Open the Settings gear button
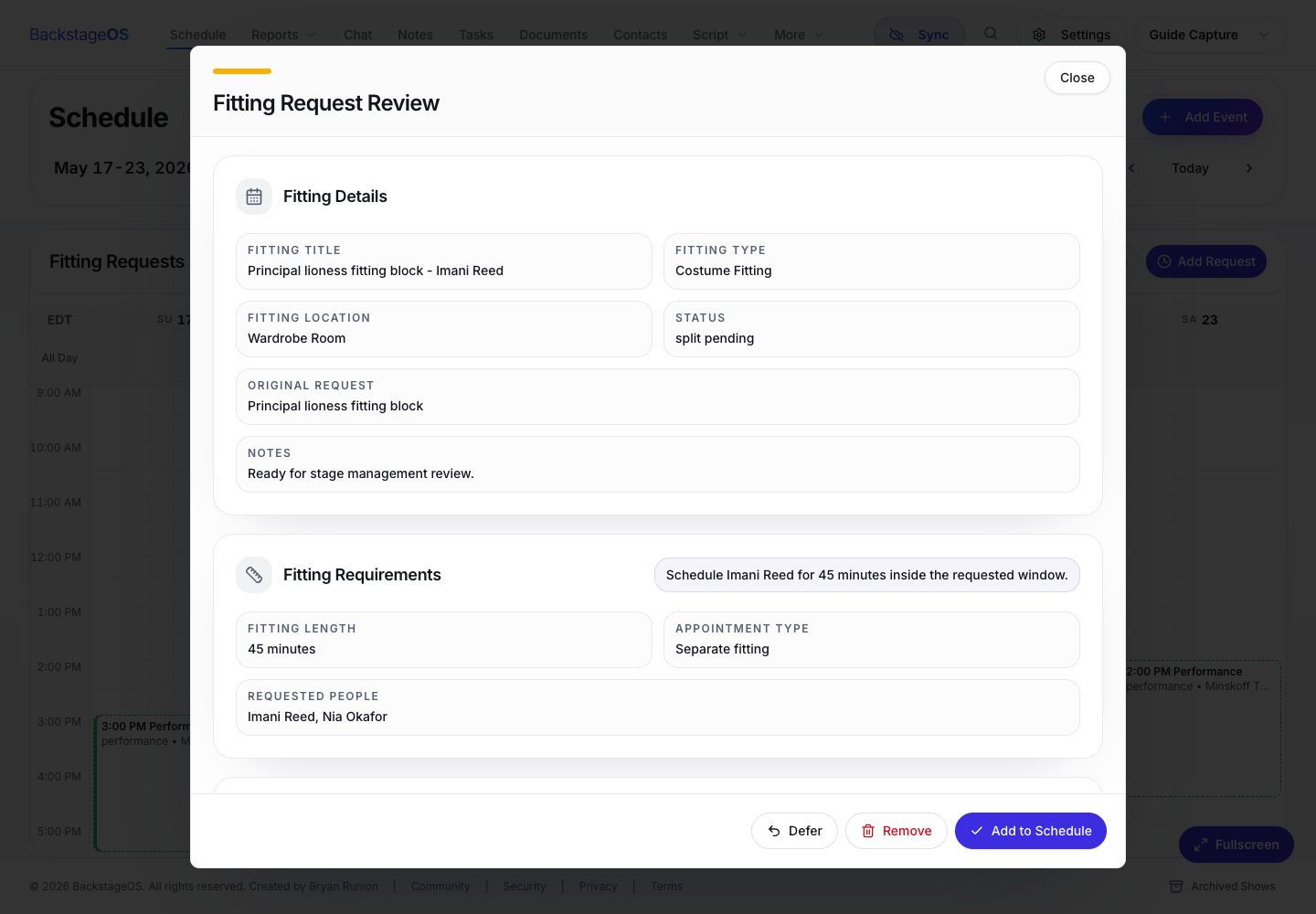1316x914 pixels. 1071,35
